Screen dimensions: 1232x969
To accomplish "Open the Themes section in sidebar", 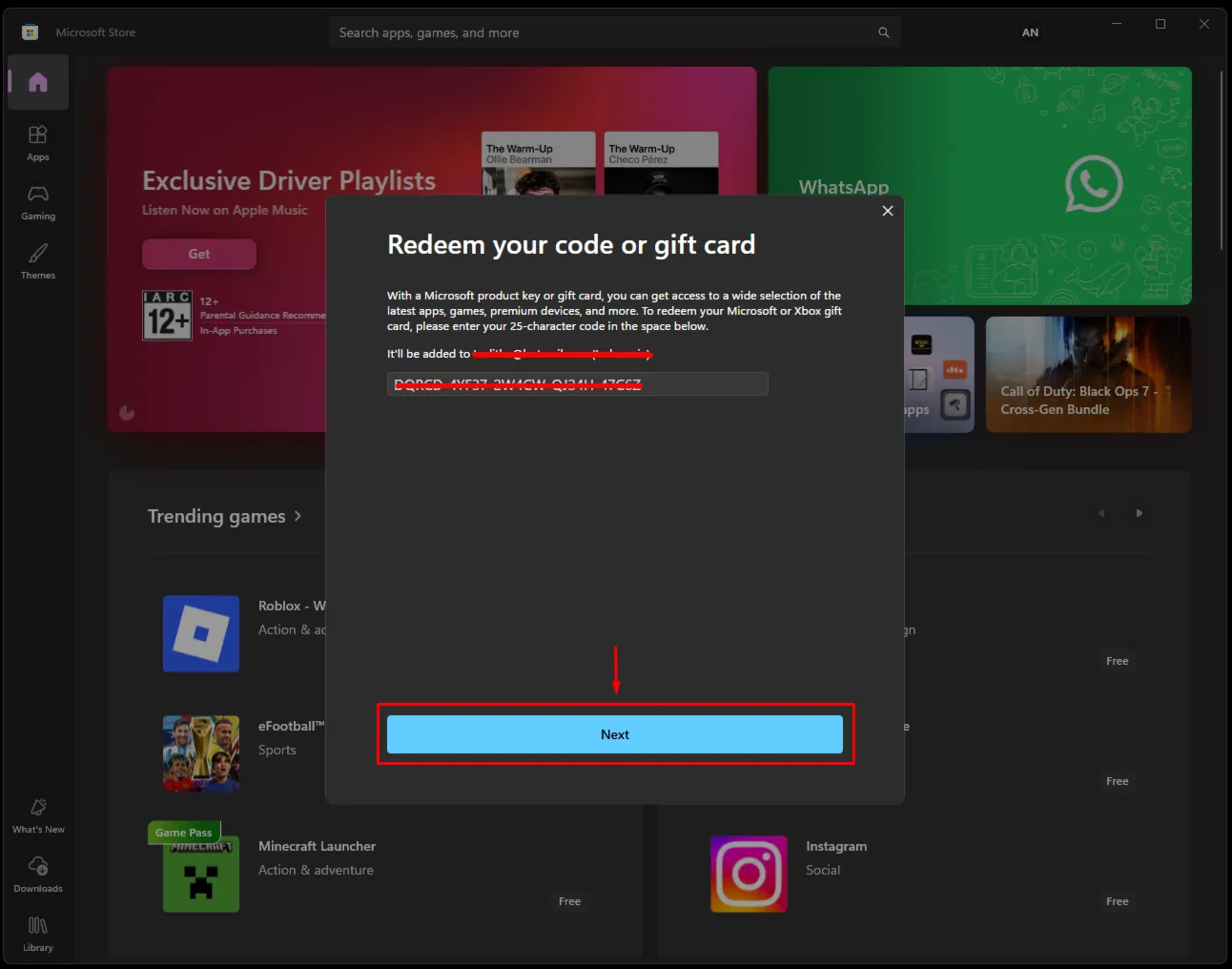I will point(38,261).
